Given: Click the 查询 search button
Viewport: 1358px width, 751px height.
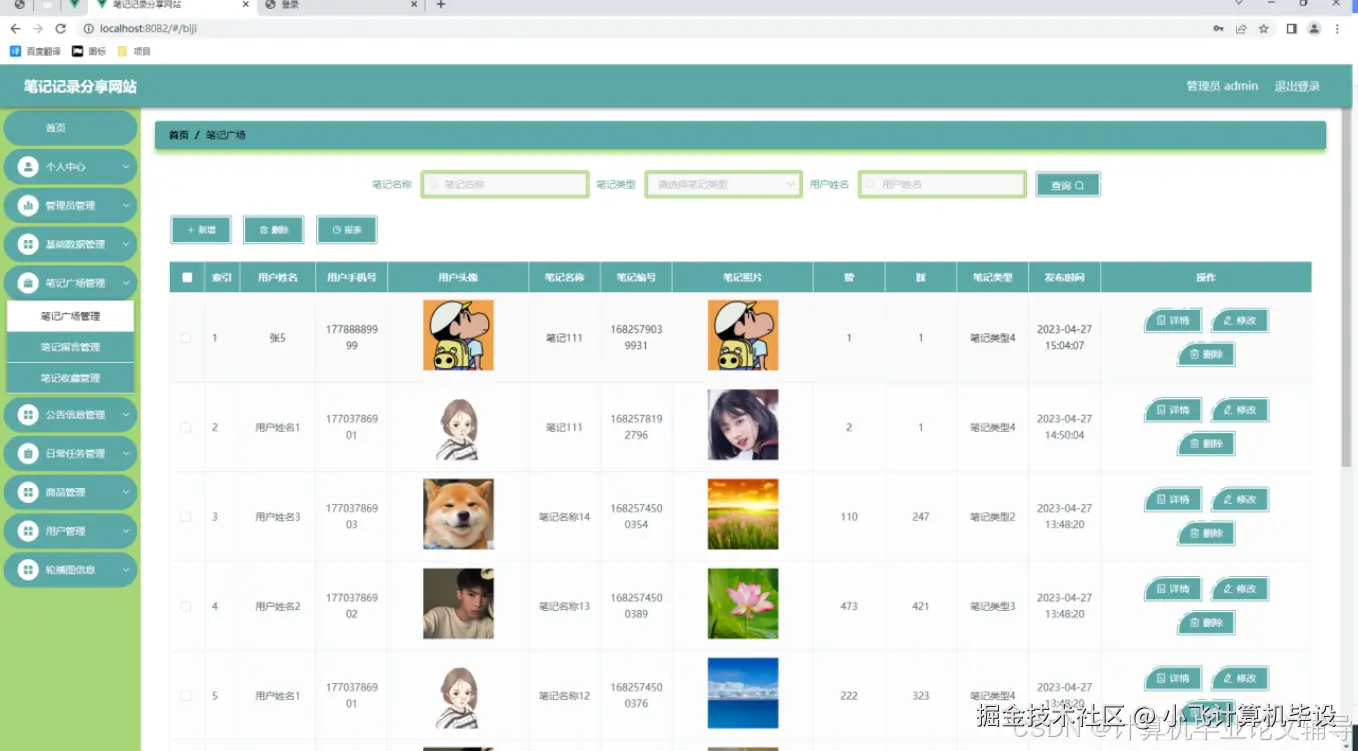Looking at the screenshot, I should click(x=1068, y=185).
